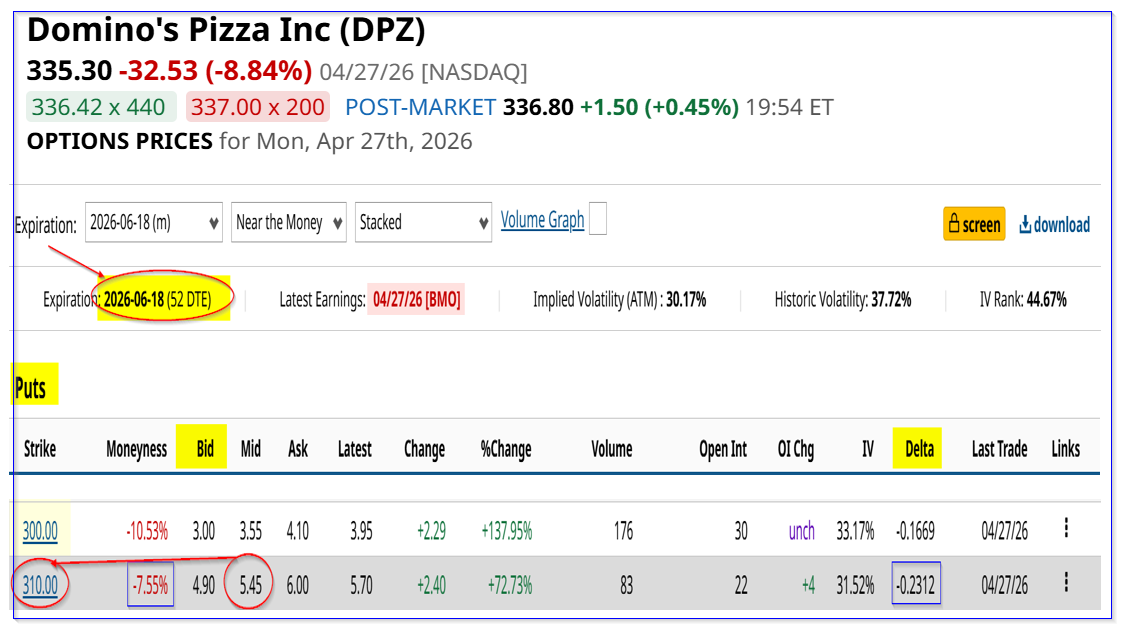Sort by Open Int column header
The image size is (1121, 627).
pos(722,449)
